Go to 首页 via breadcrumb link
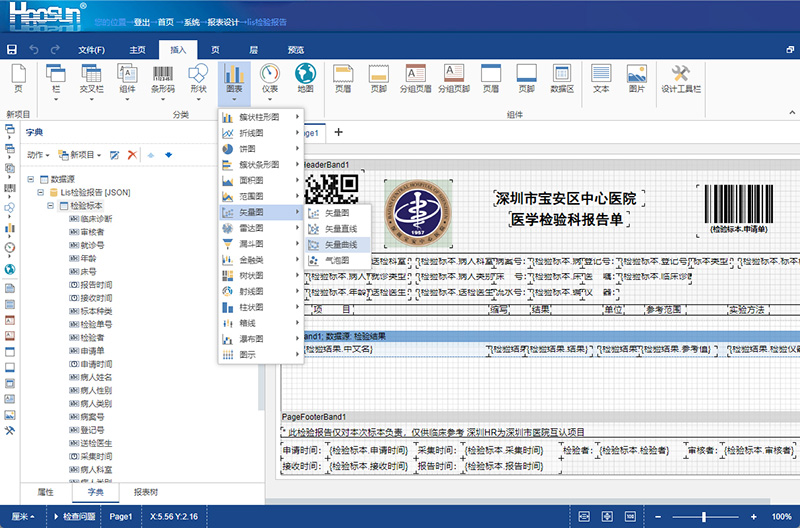Viewport: 800px width, 528px height. 166,22
